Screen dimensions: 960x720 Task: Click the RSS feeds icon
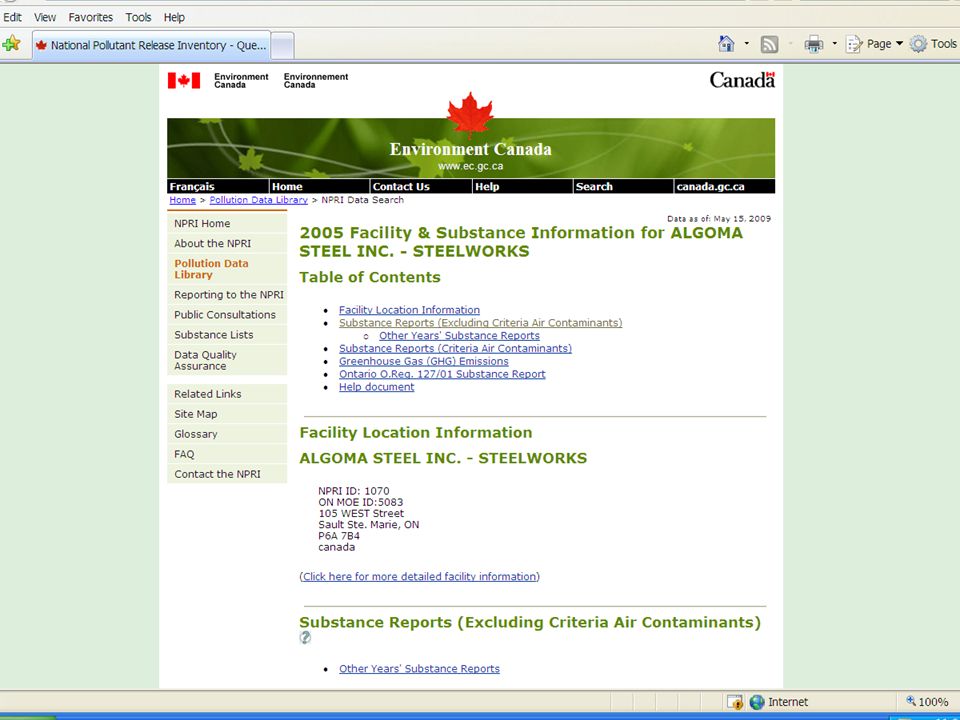(769, 44)
